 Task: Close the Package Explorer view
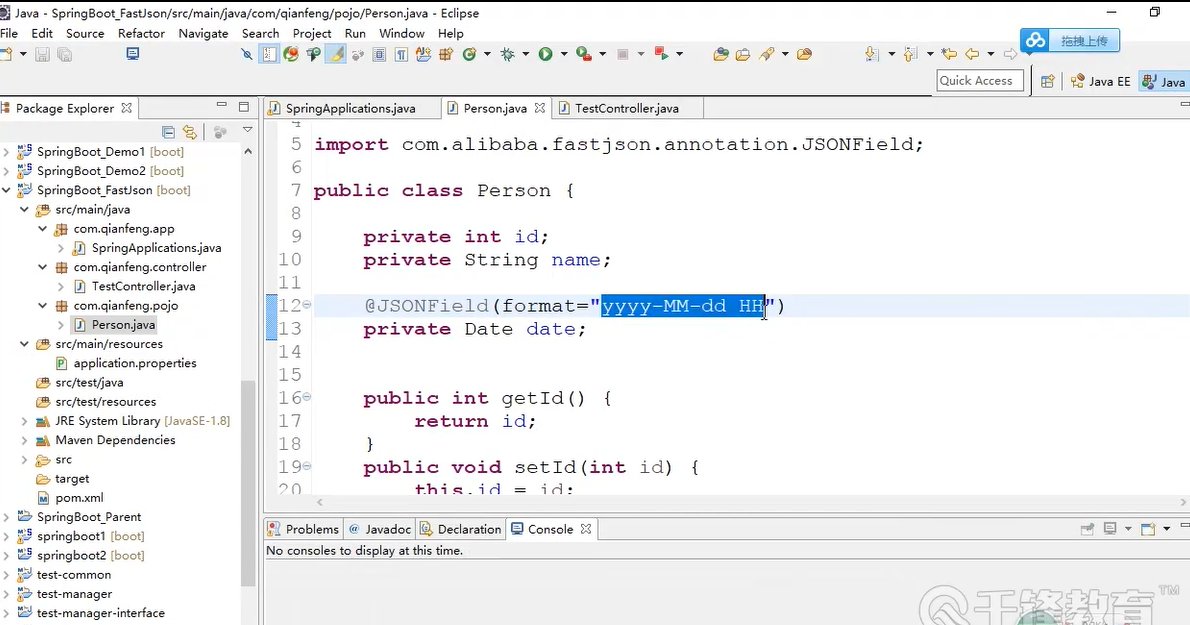[x=127, y=108]
